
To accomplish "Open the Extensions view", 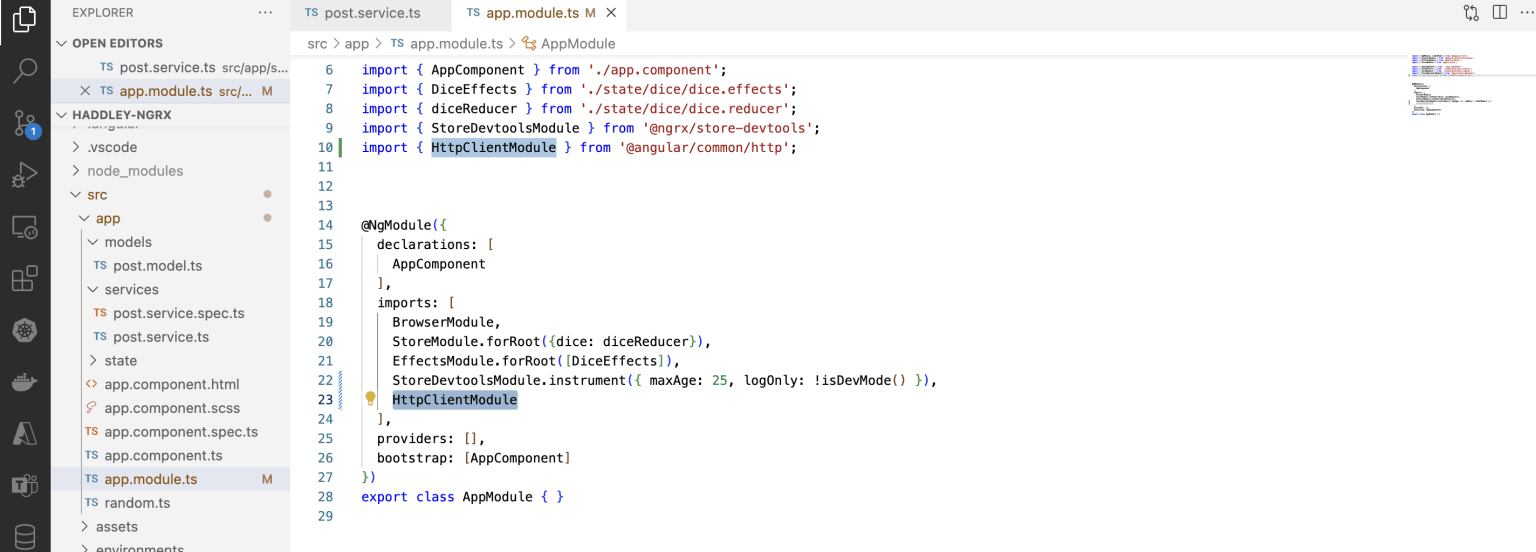I will click(x=25, y=279).
